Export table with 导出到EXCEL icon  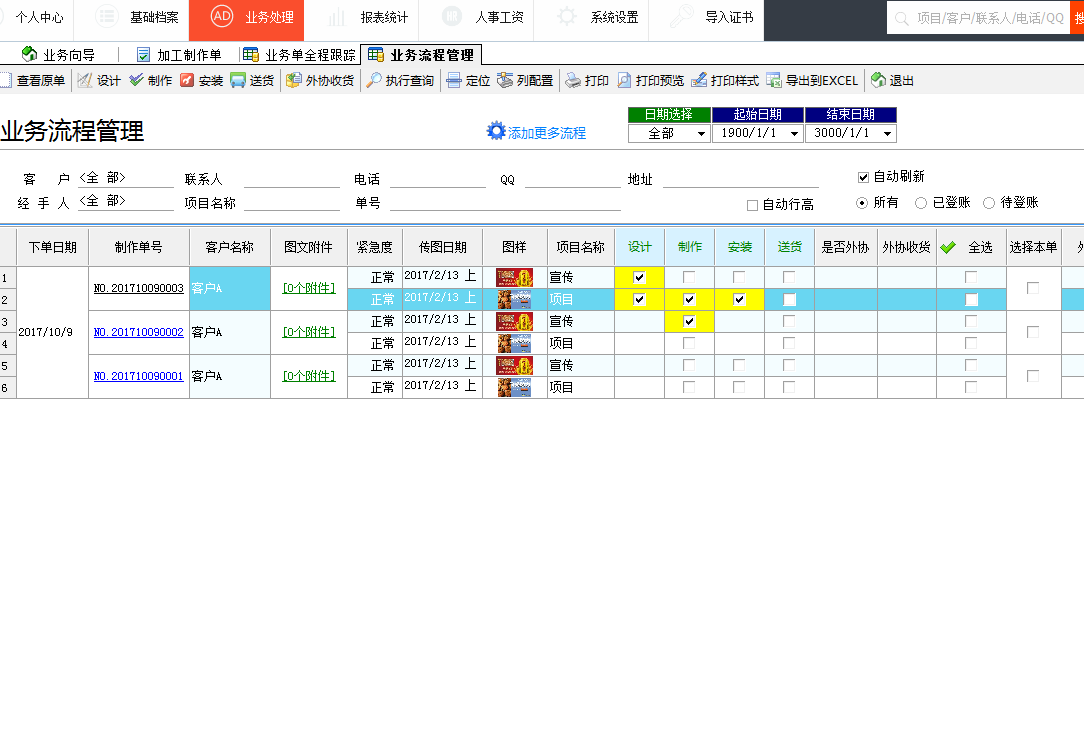tap(774, 81)
